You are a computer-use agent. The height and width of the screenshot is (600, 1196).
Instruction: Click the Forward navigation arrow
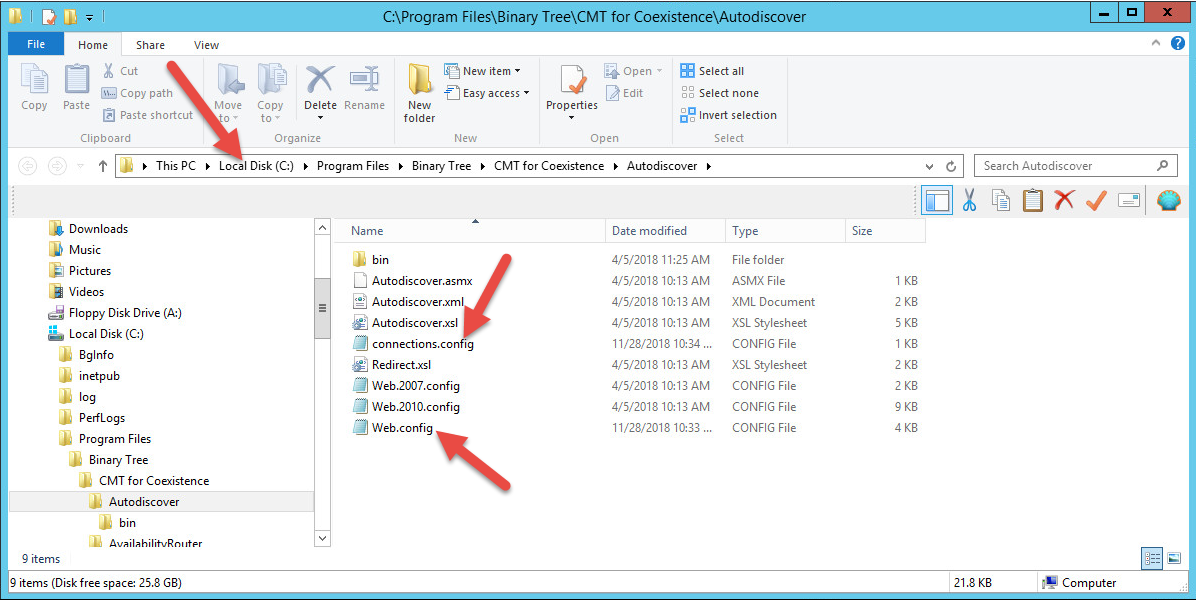(56, 166)
